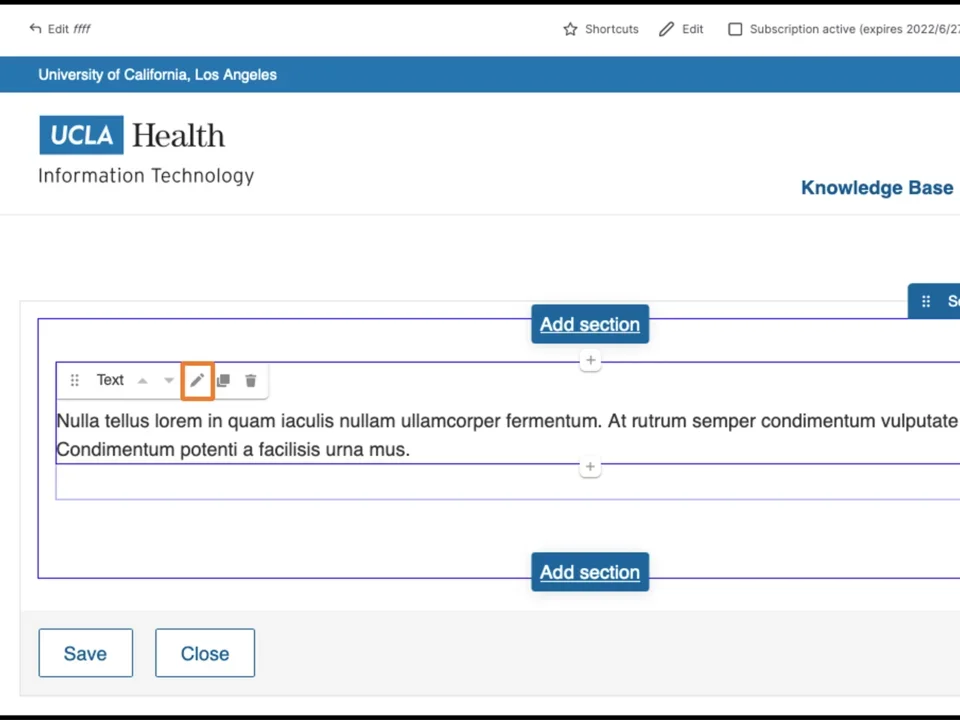960x720 pixels.
Task: Click the University of California, Los Angeles link
Action: [x=157, y=75]
